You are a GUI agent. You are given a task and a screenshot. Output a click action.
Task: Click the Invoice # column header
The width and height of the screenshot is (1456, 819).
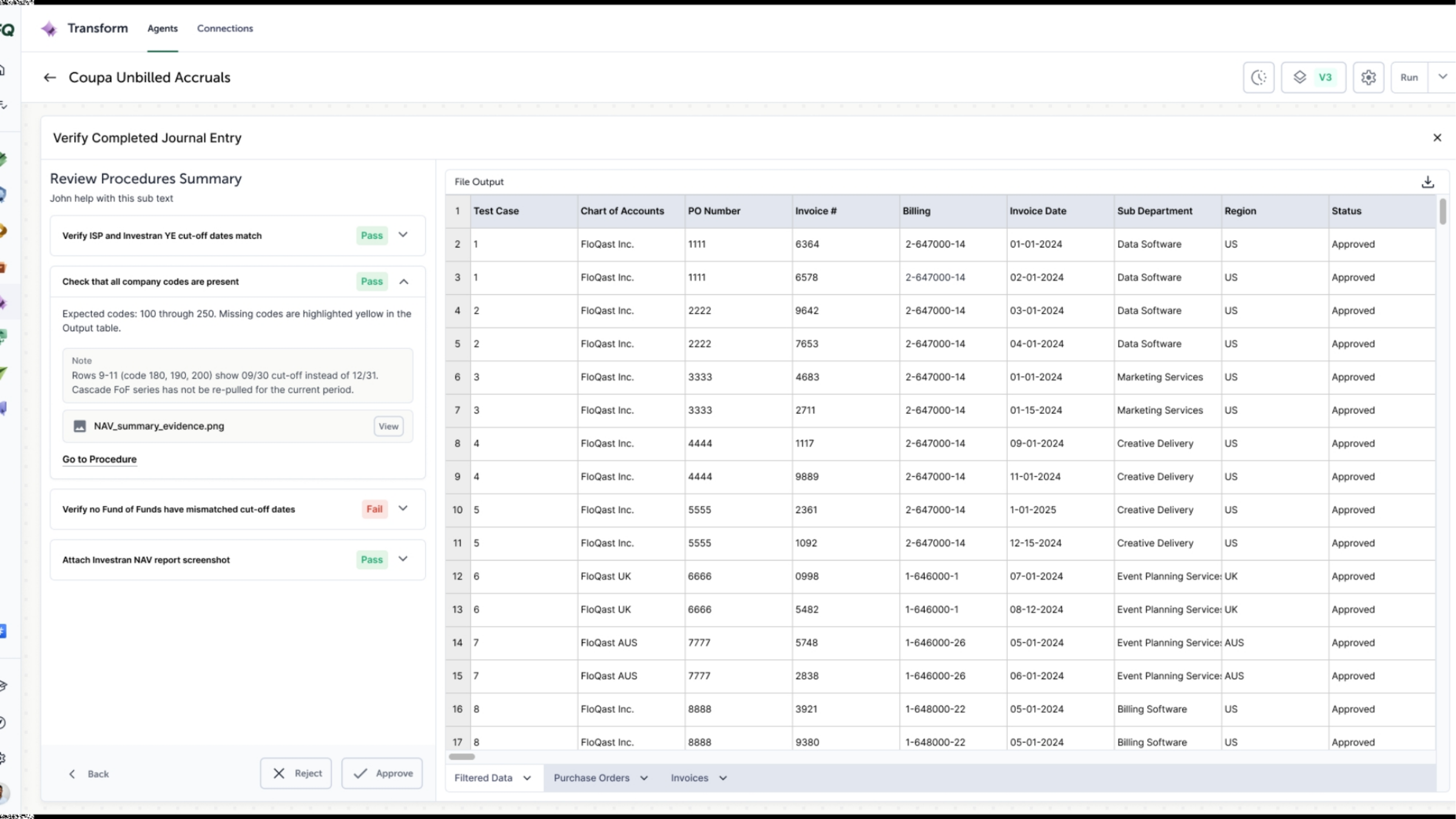pos(846,211)
